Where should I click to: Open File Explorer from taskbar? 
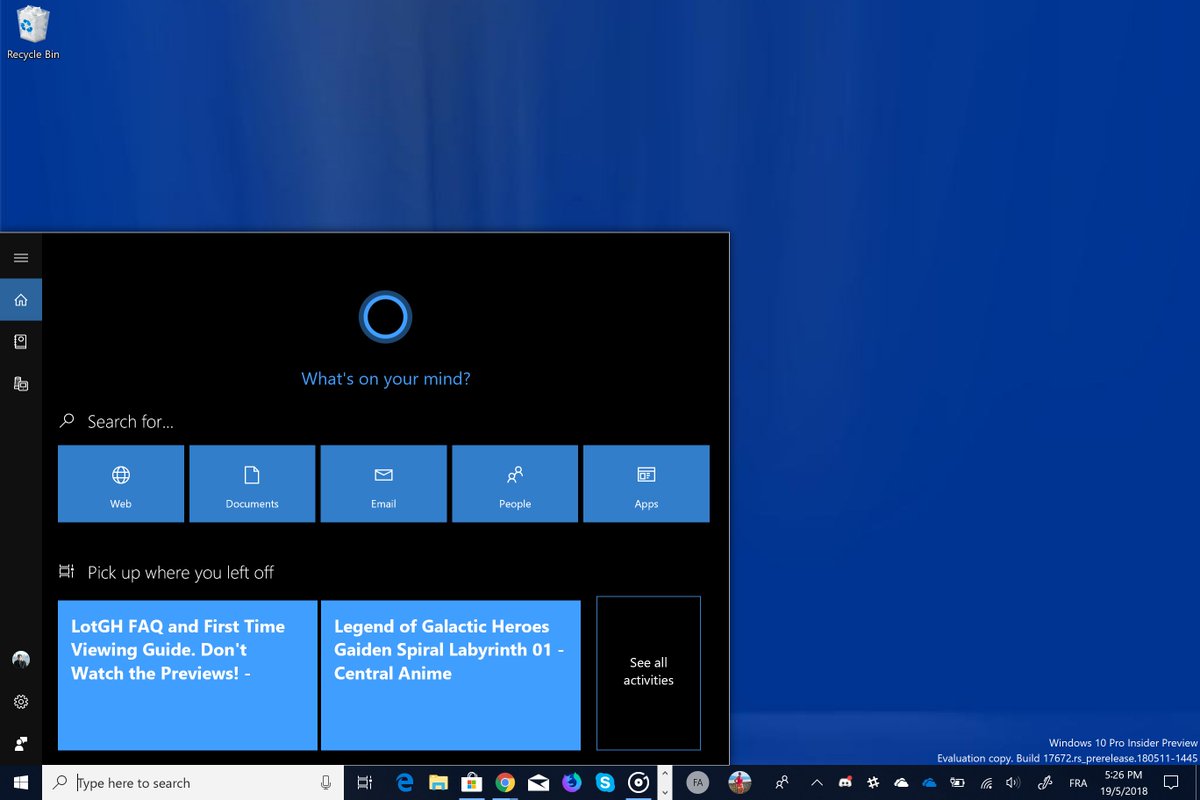[437, 783]
